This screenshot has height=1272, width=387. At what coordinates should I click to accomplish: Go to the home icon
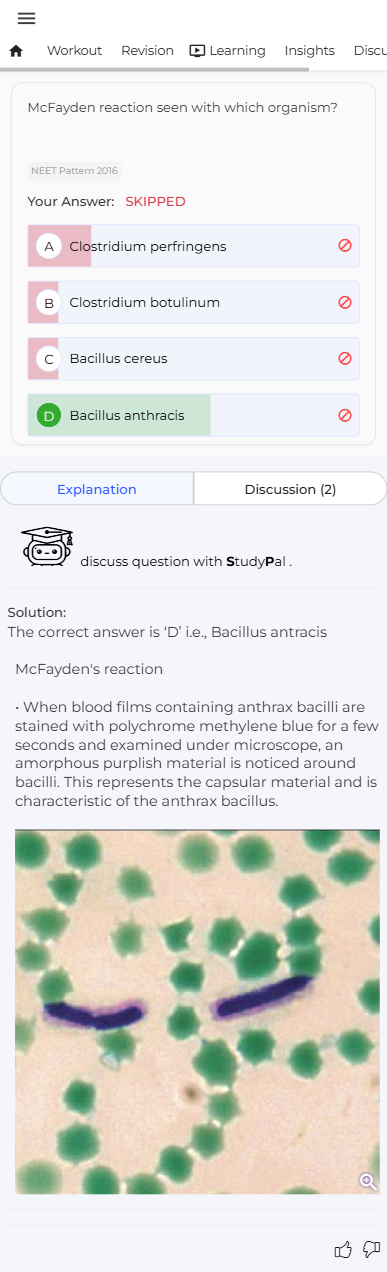tap(16, 51)
